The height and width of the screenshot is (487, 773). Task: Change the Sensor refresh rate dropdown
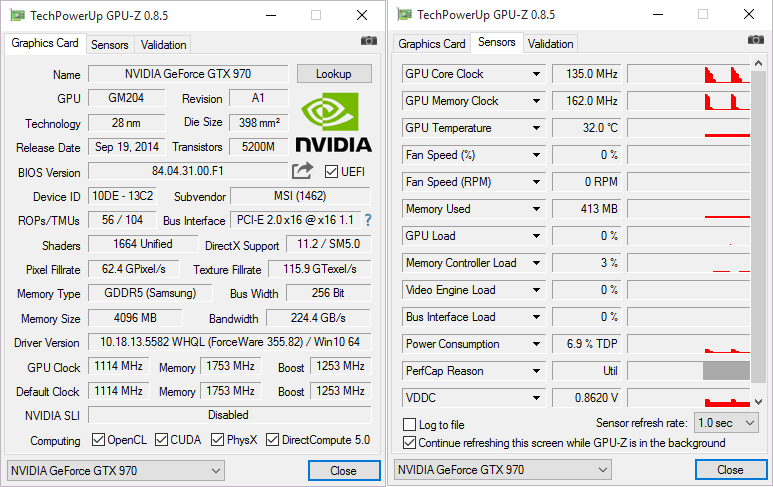coord(726,423)
